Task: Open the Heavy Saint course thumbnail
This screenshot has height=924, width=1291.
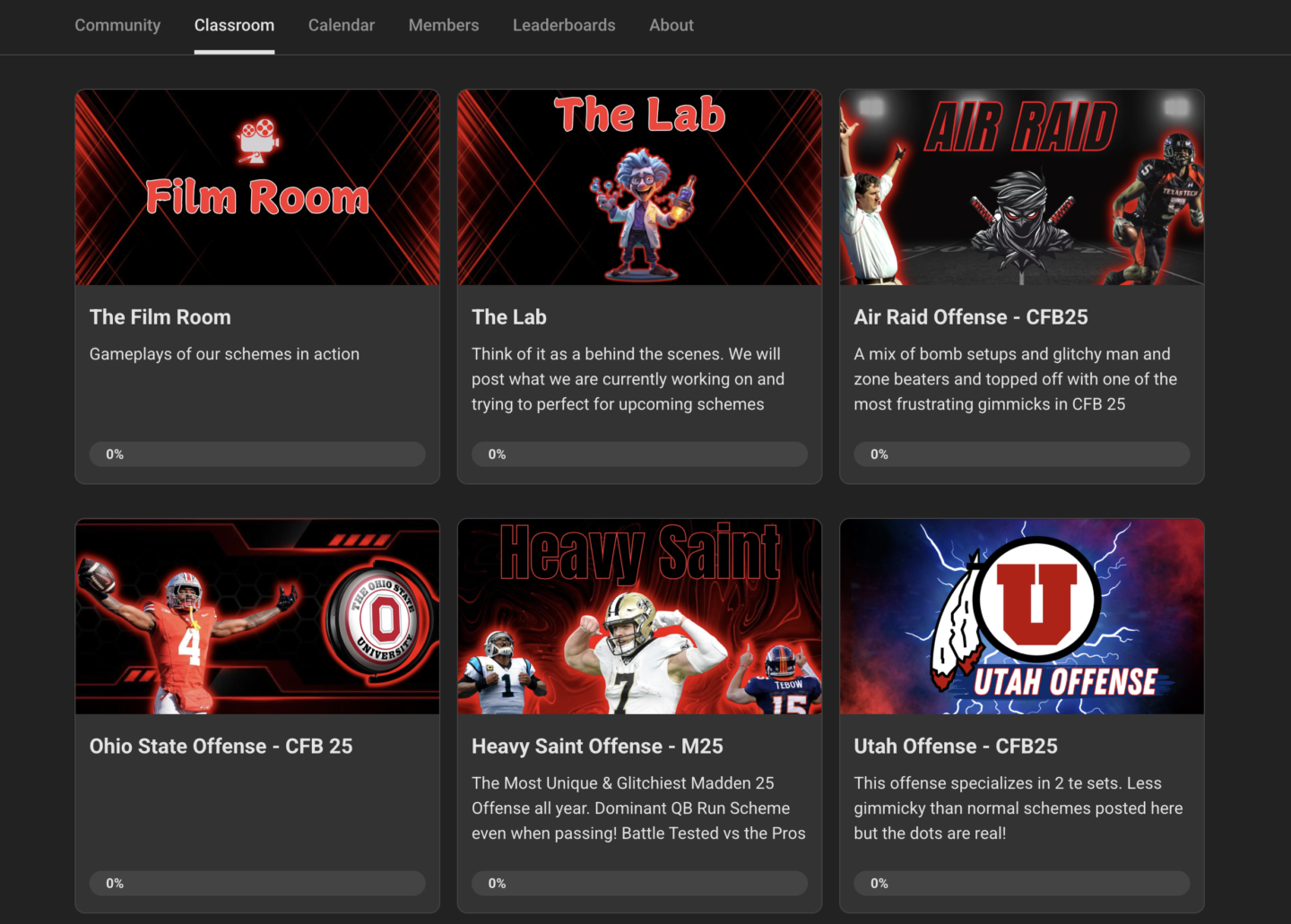Action: [x=639, y=617]
